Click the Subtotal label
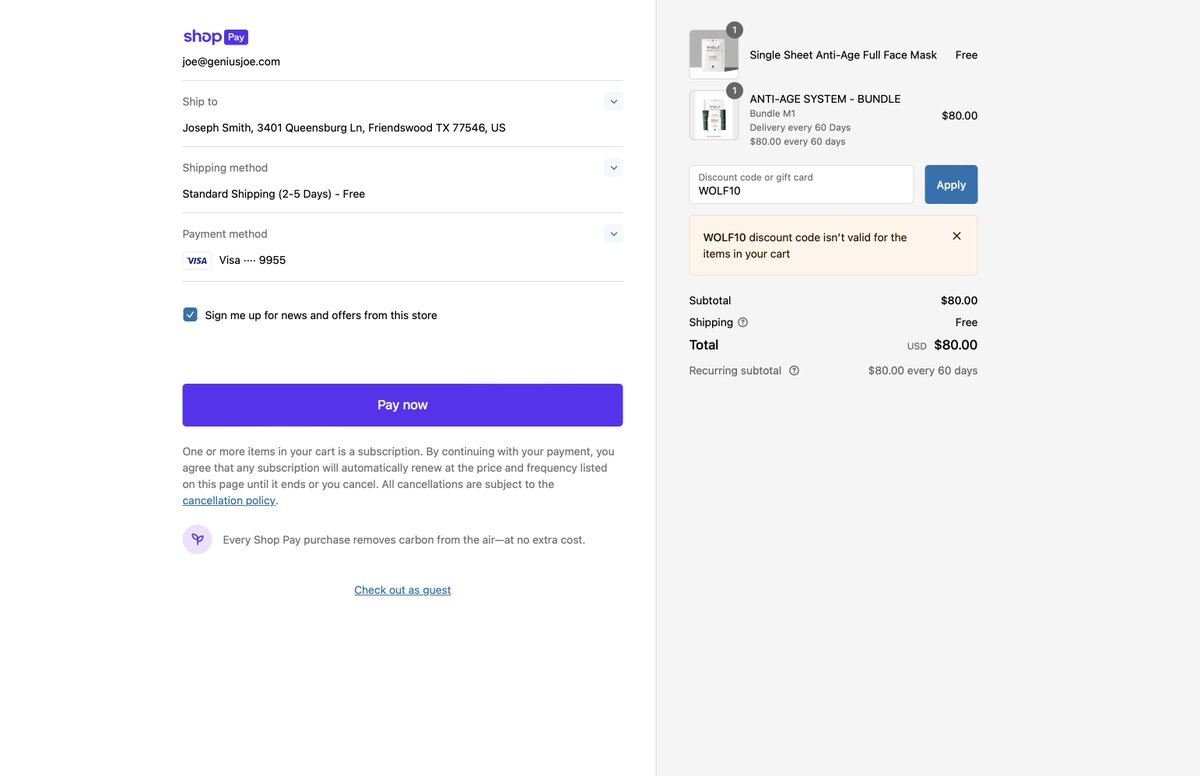The height and width of the screenshot is (776, 1200). 710,300
